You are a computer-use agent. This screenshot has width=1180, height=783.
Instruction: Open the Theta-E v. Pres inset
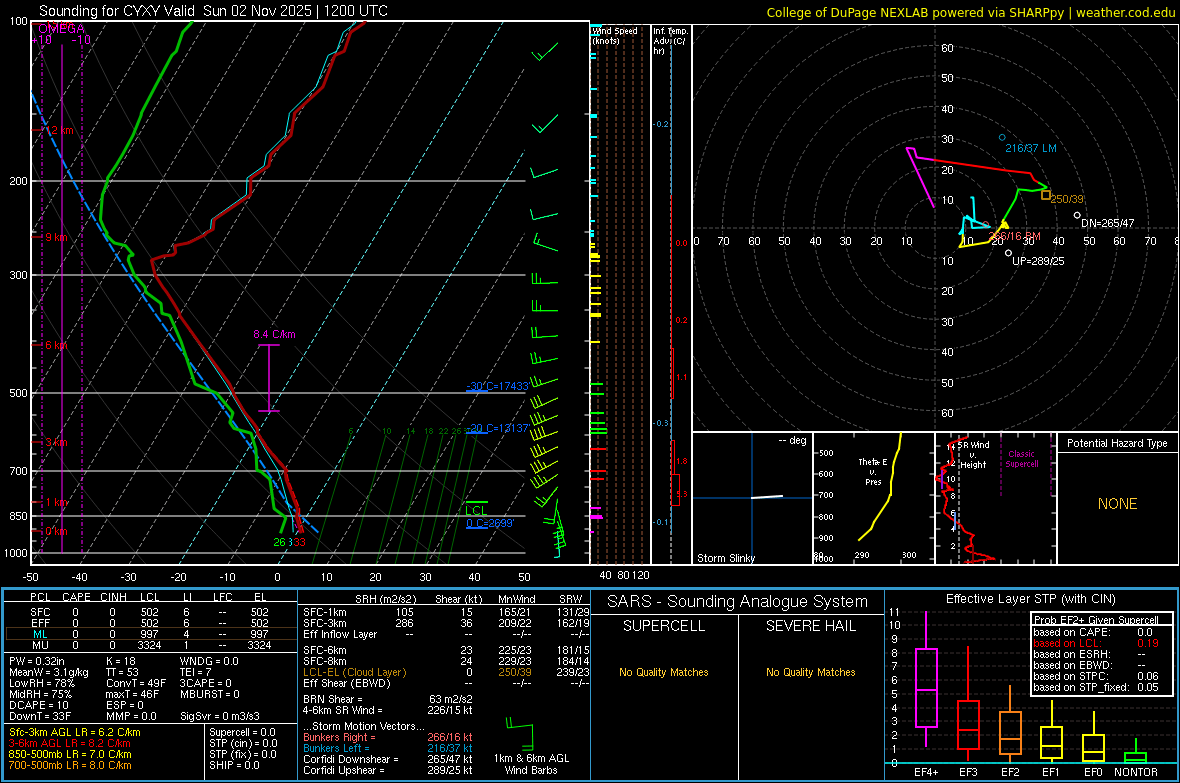[x=874, y=498]
